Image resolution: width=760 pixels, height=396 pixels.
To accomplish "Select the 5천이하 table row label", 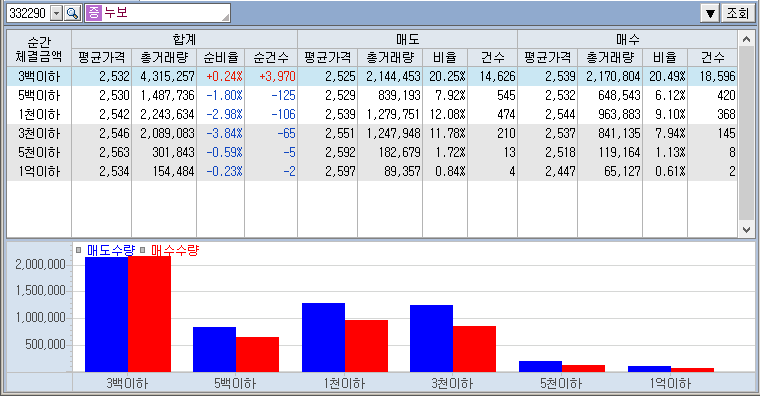I will pyautogui.click(x=39, y=152).
